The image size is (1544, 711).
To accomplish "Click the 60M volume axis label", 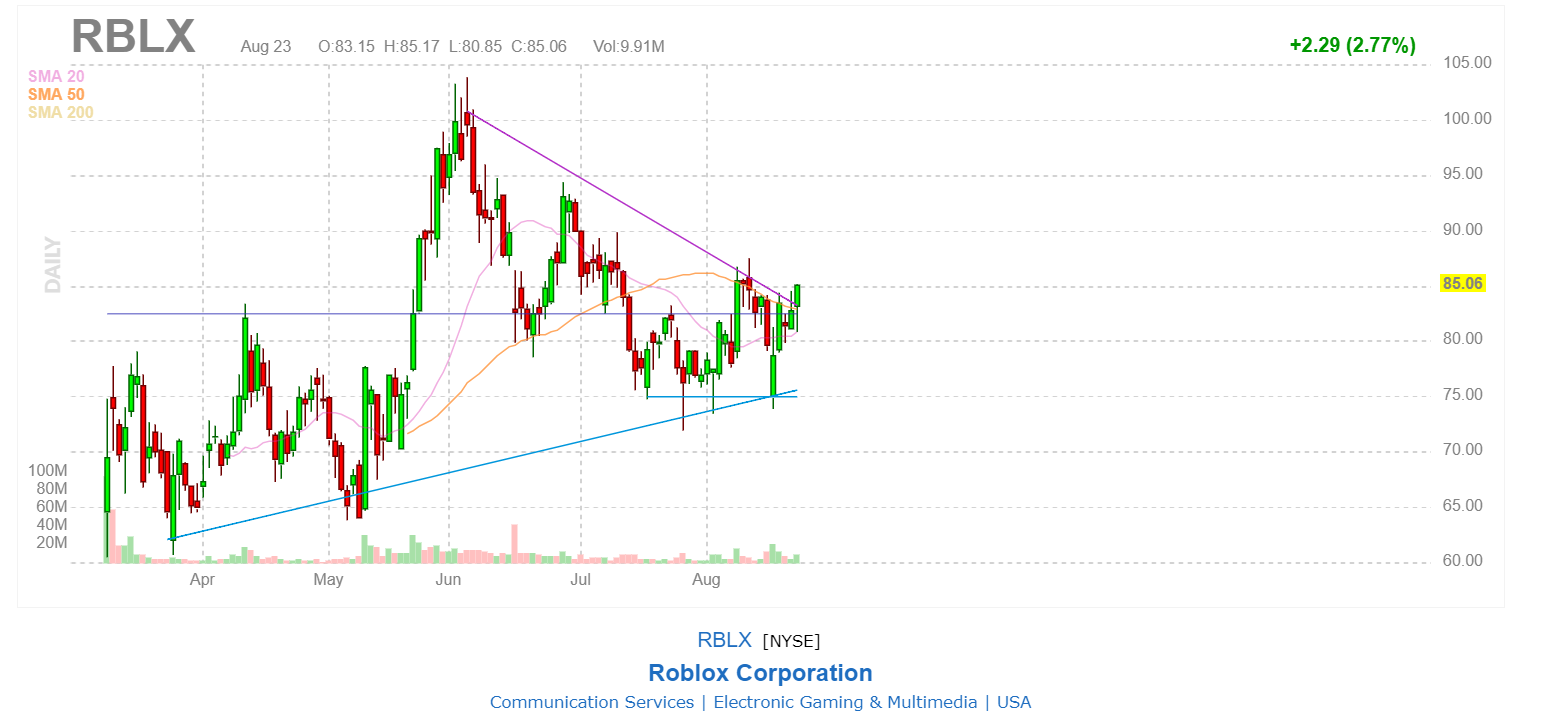I will (51, 507).
